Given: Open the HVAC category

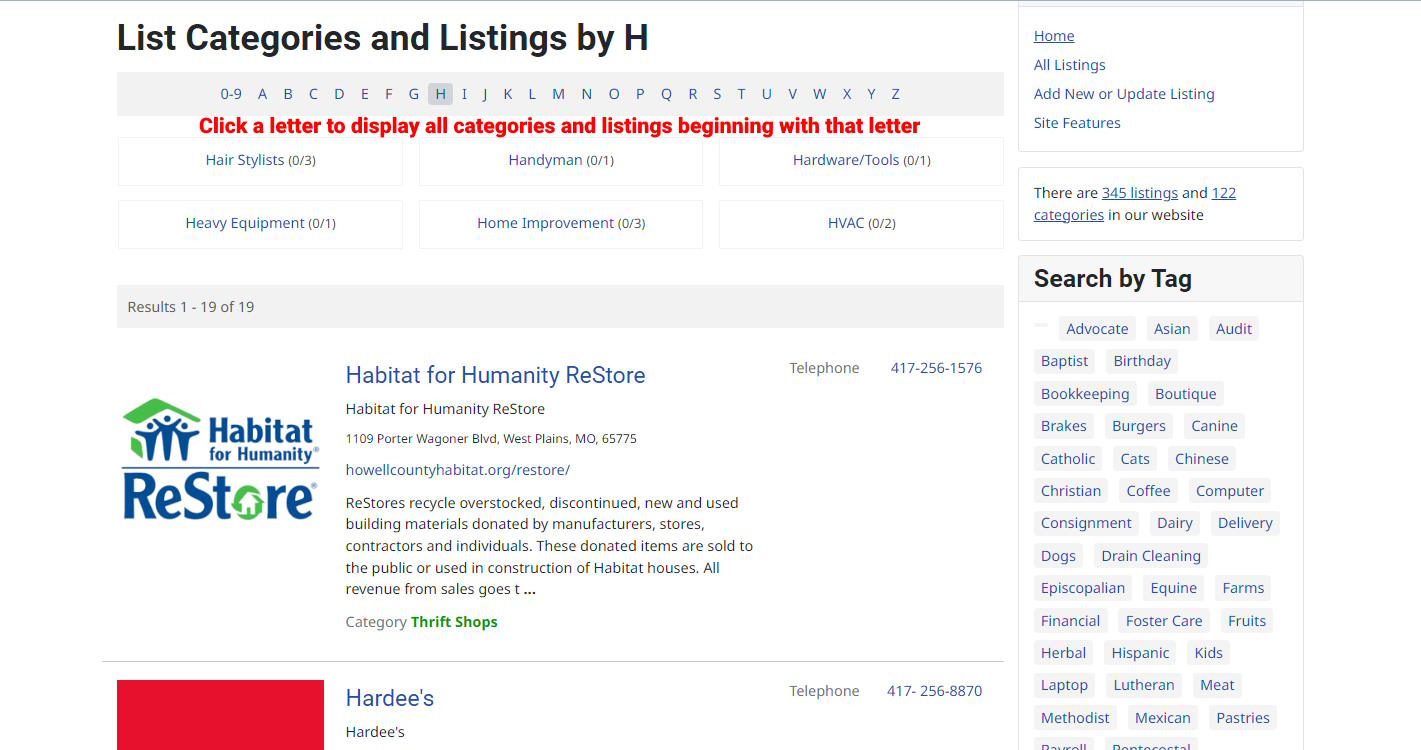Looking at the screenshot, I should [846, 223].
